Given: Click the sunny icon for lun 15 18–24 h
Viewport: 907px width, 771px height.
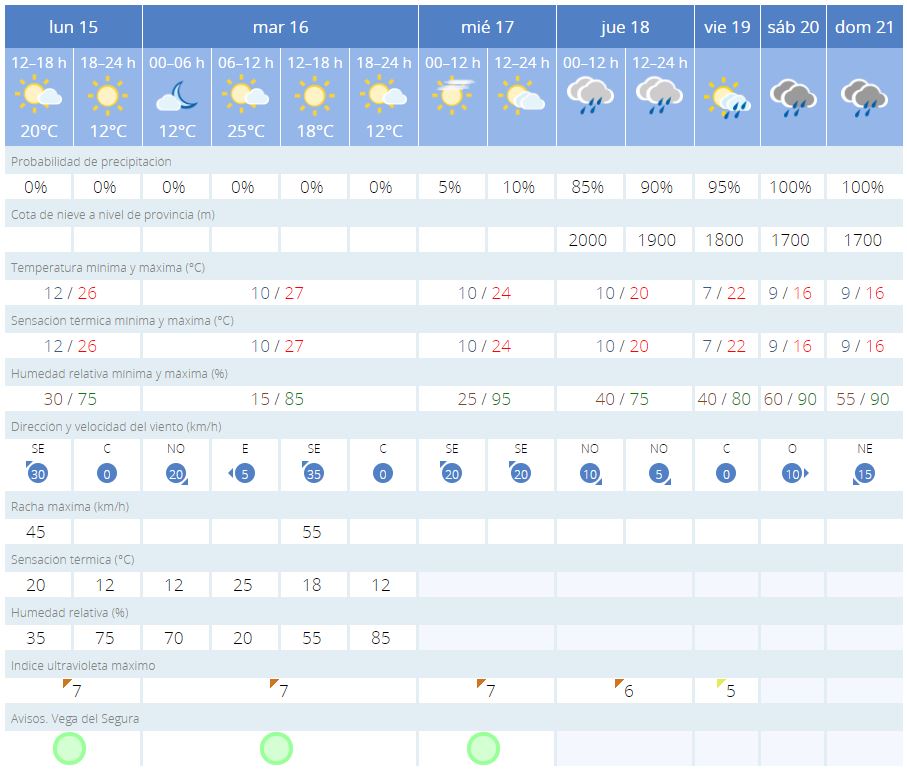Looking at the screenshot, I should pyautogui.click(x=107, y=97).
